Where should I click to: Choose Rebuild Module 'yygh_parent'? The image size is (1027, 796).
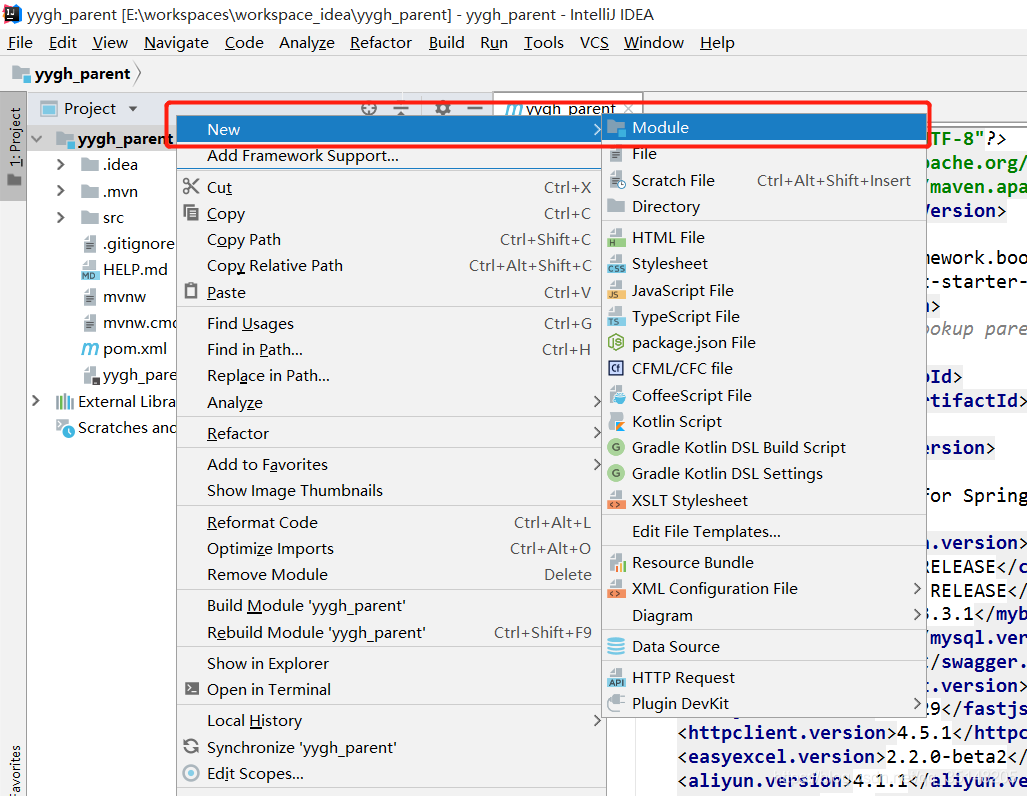pyautogui.click(x=389, y=632)
